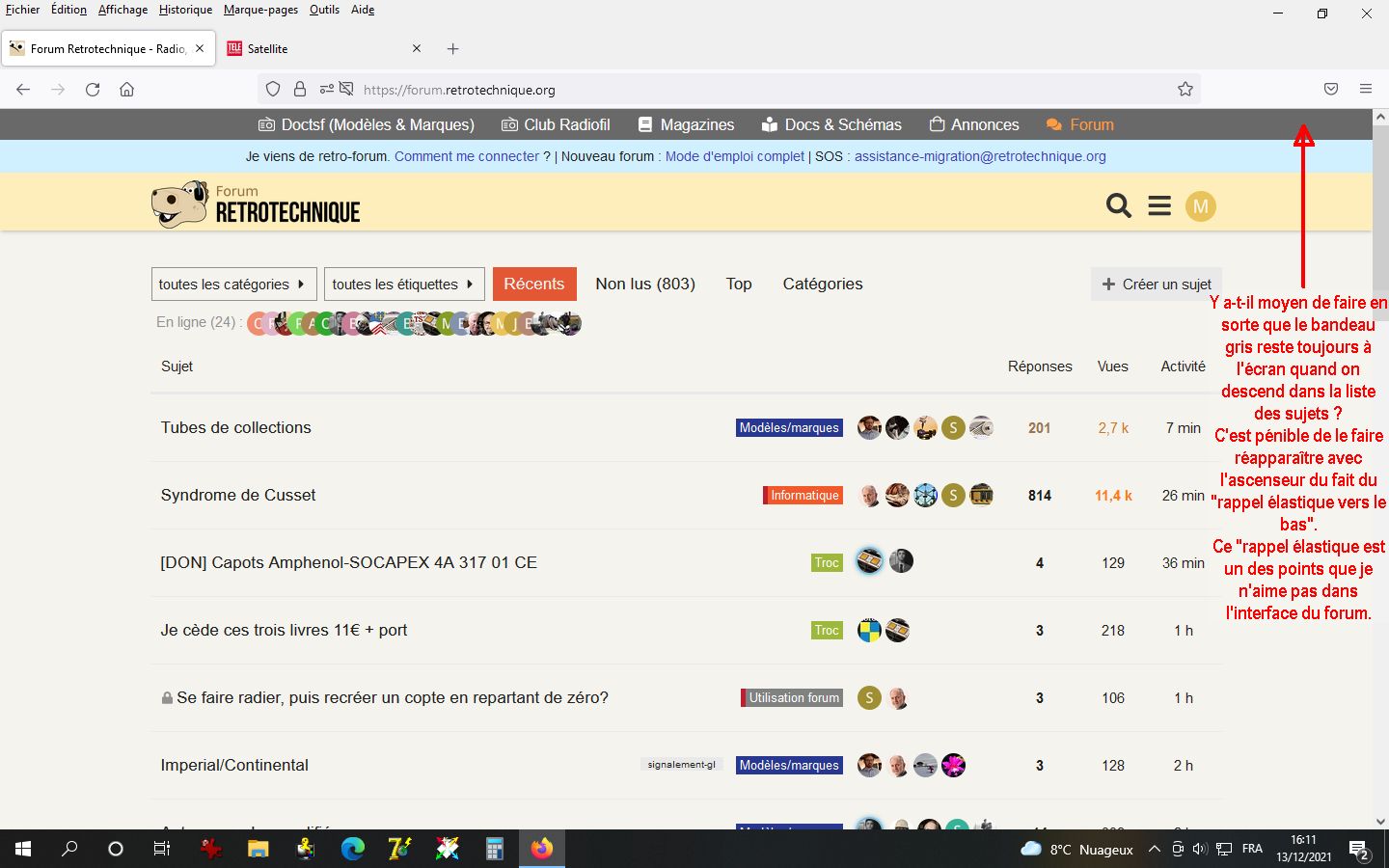
Task: Reload the page using refresh icon
Action: pos(93,90)
